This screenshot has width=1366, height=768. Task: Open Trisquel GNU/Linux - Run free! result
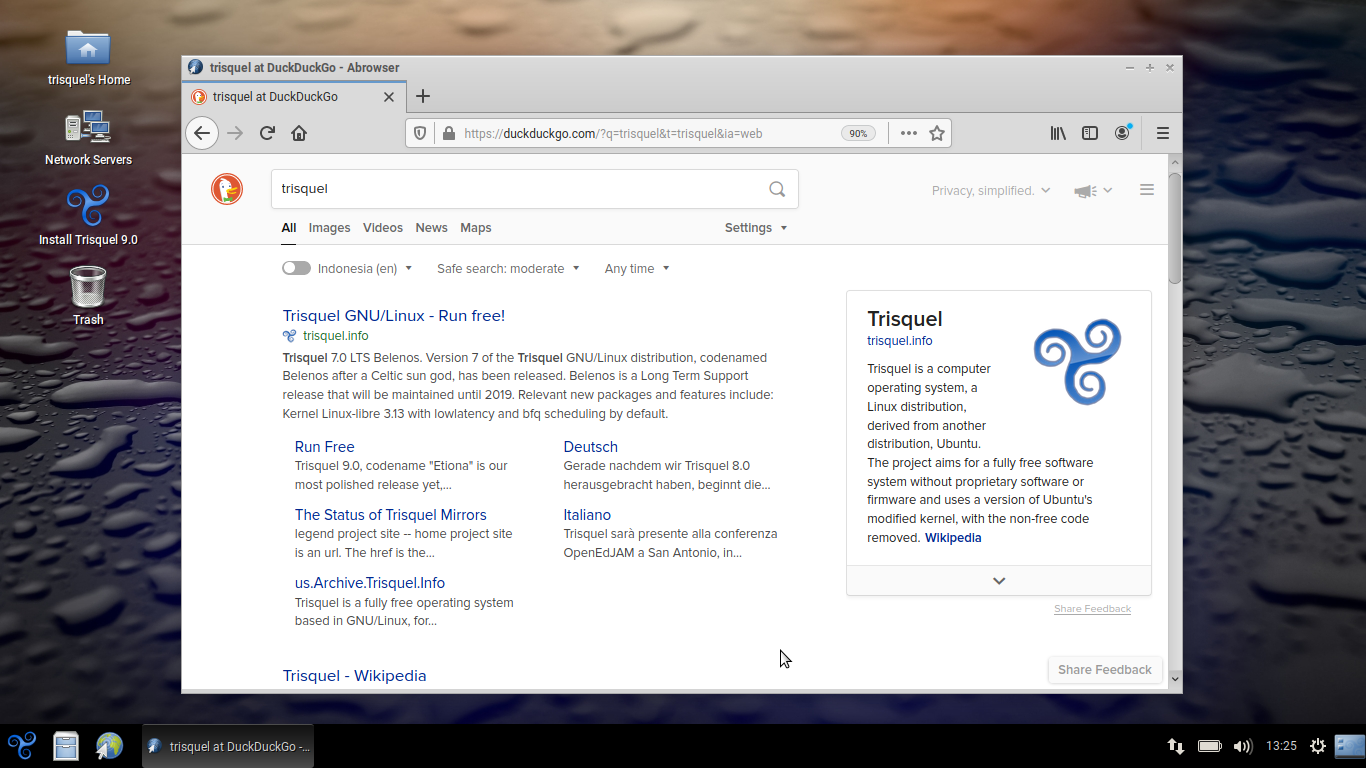tap(394, 316)
